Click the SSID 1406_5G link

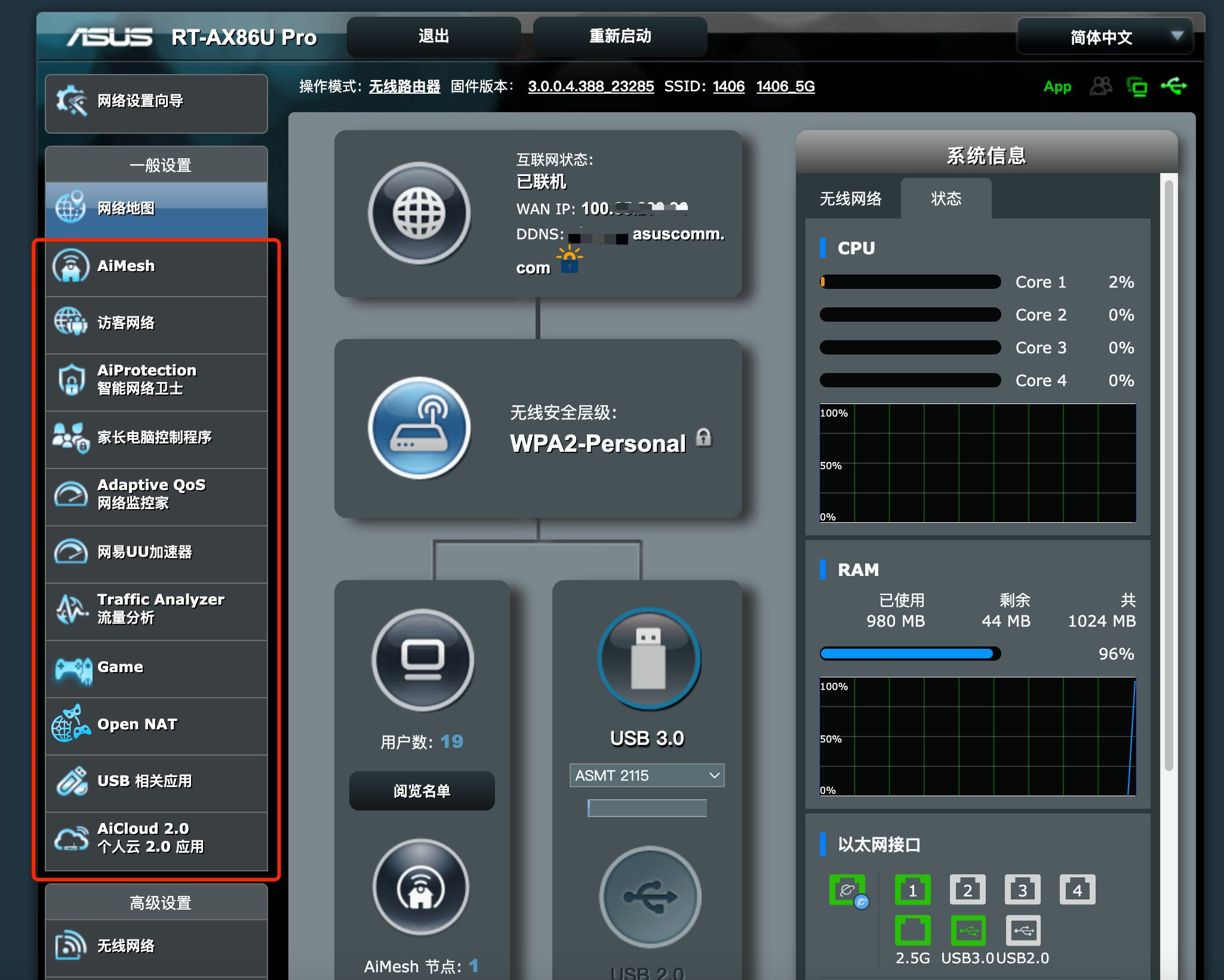click(x=785, y=87)
